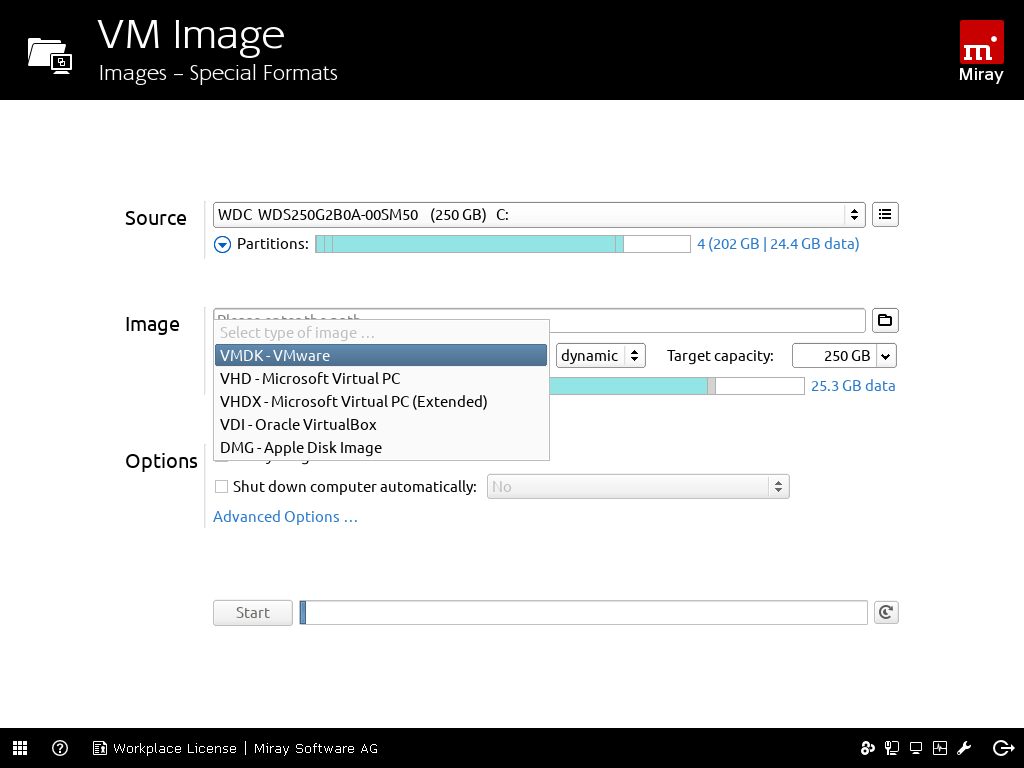Screen dimensions: 1024x768
Task: Open the apps grid menu icon
Action: pyautogui.click(x=20, y=748)
